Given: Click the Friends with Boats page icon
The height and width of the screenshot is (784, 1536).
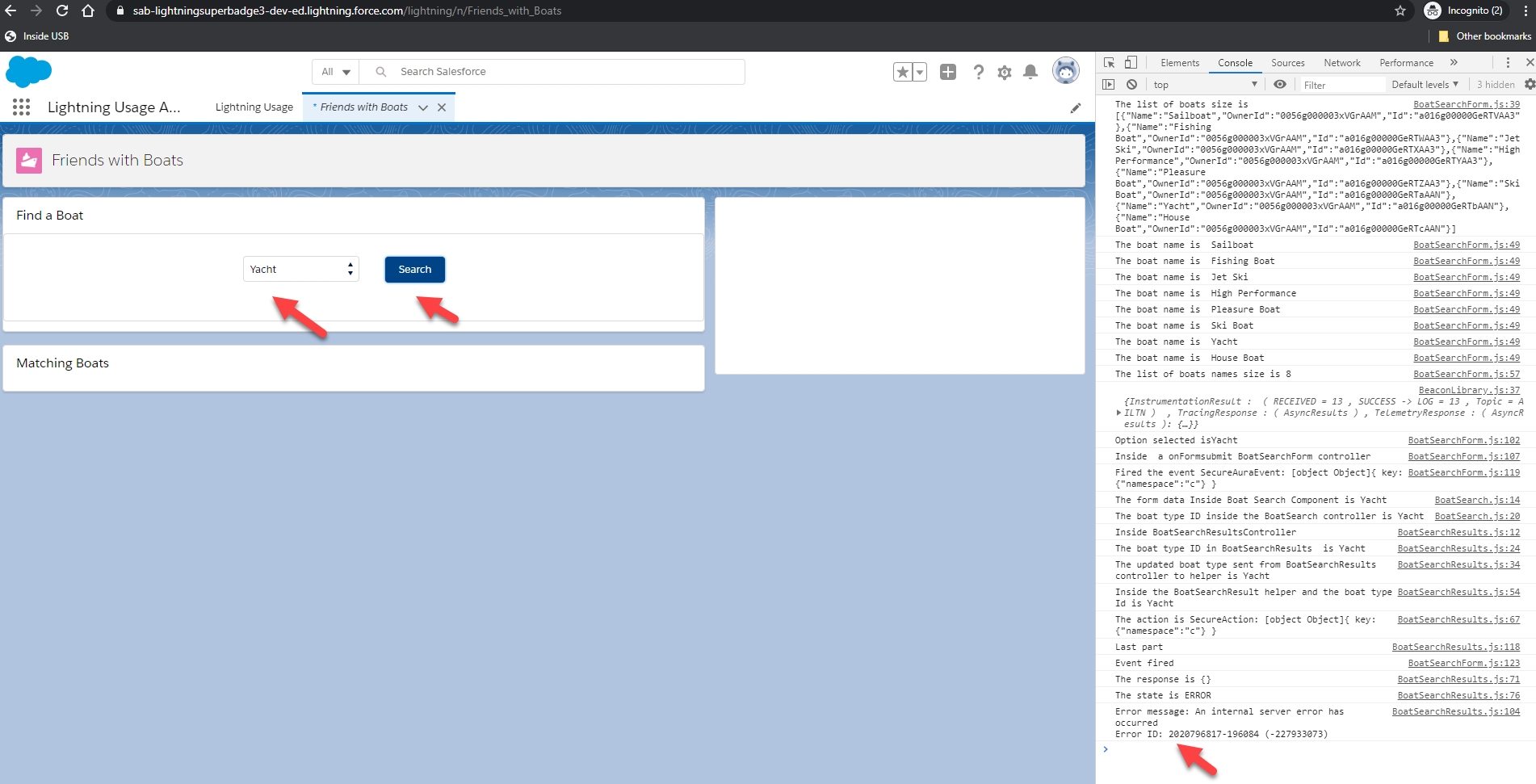Looking at the screenshot, I should [x=29, y=160].
